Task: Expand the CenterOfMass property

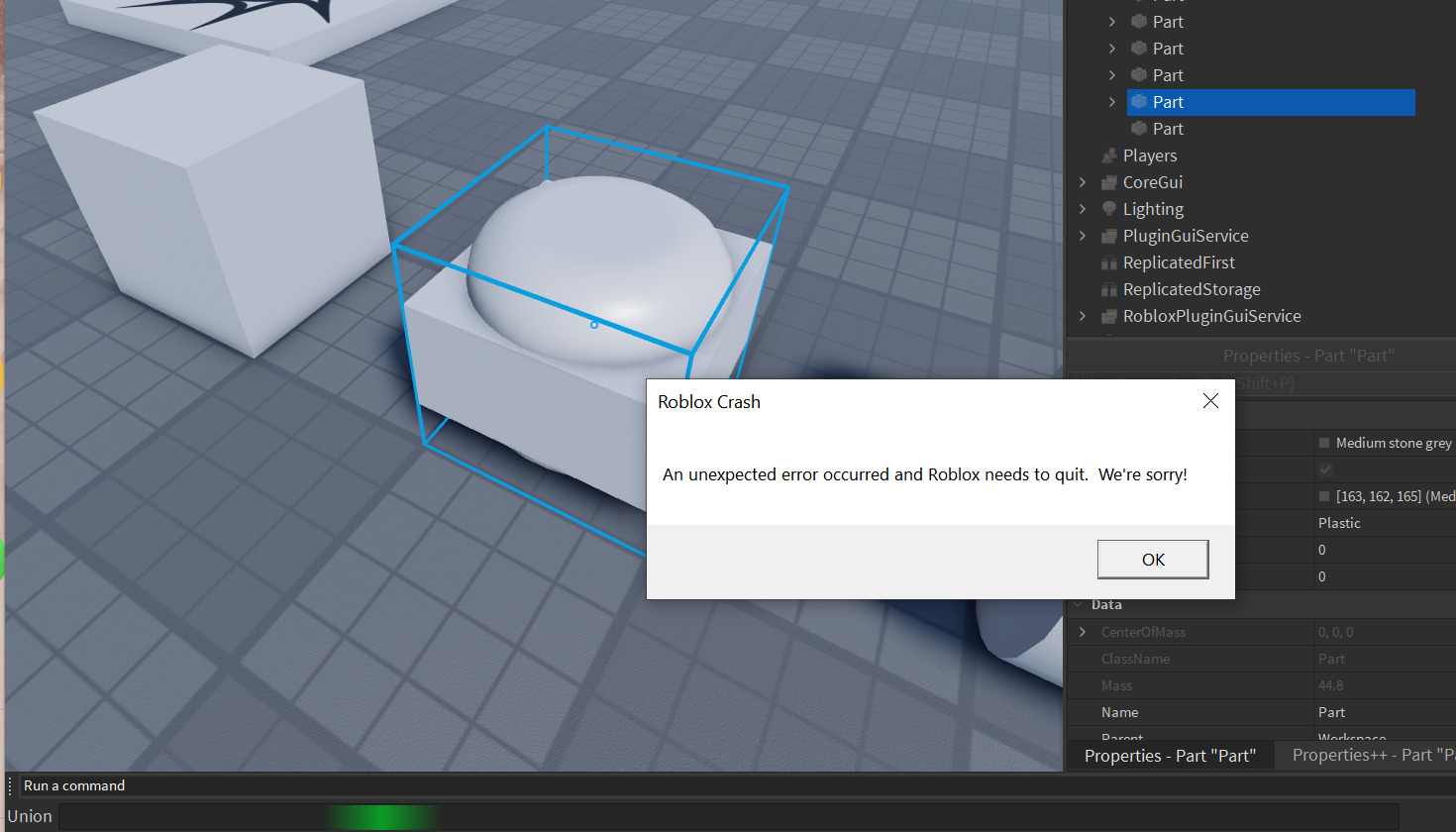Action: [1082, 631]
